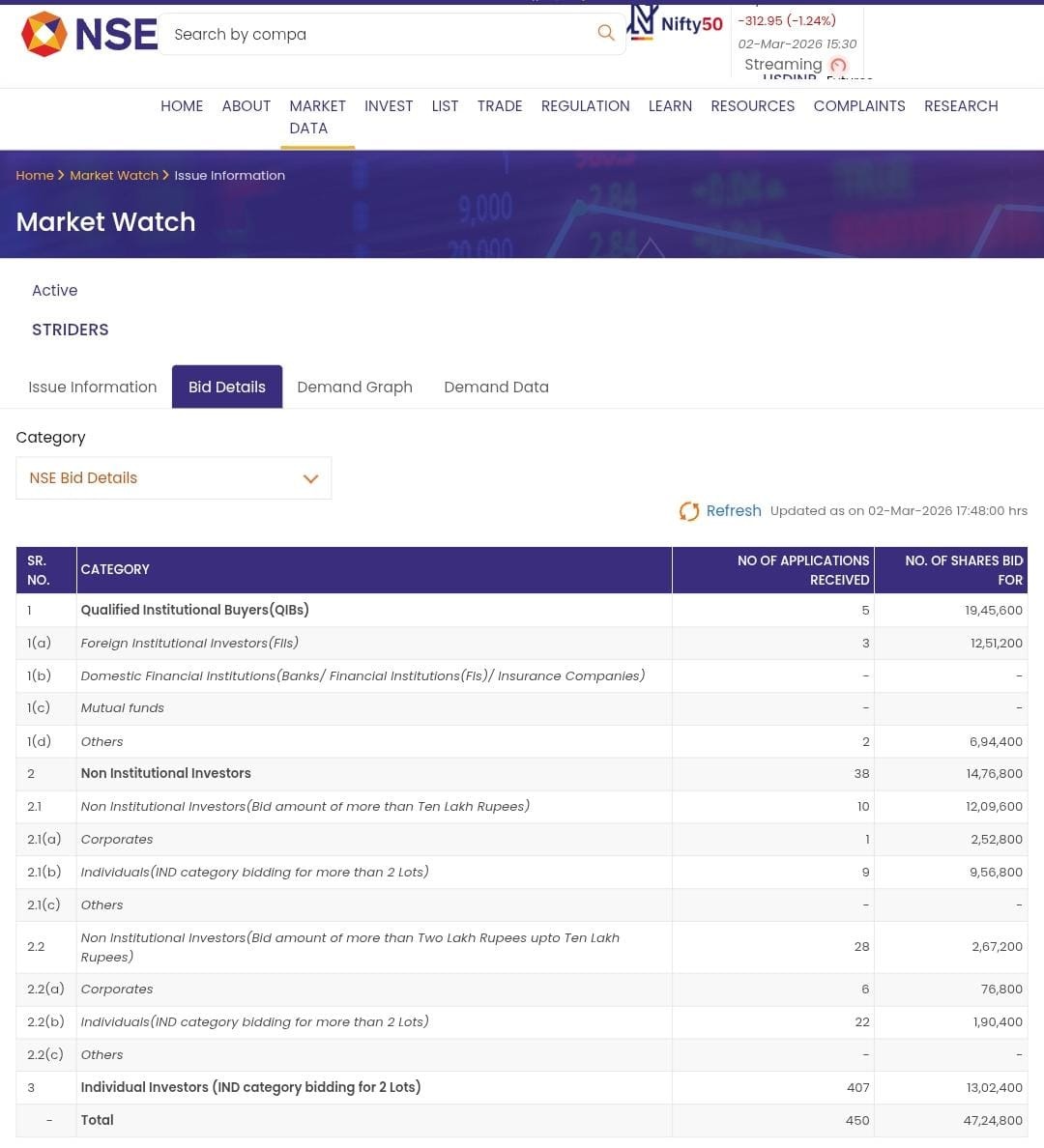
Task: Click the Refresh link text
Action: pyautogui.click(x=734, y=511)
